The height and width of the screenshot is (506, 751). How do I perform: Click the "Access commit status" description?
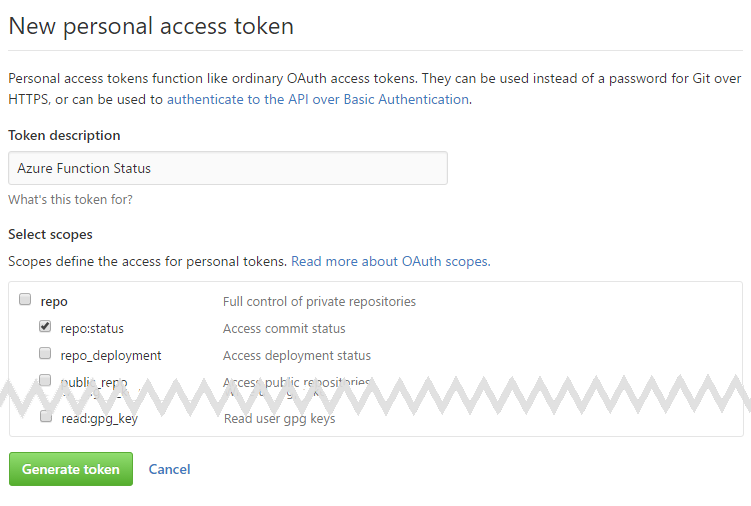(x=284, y=328)
